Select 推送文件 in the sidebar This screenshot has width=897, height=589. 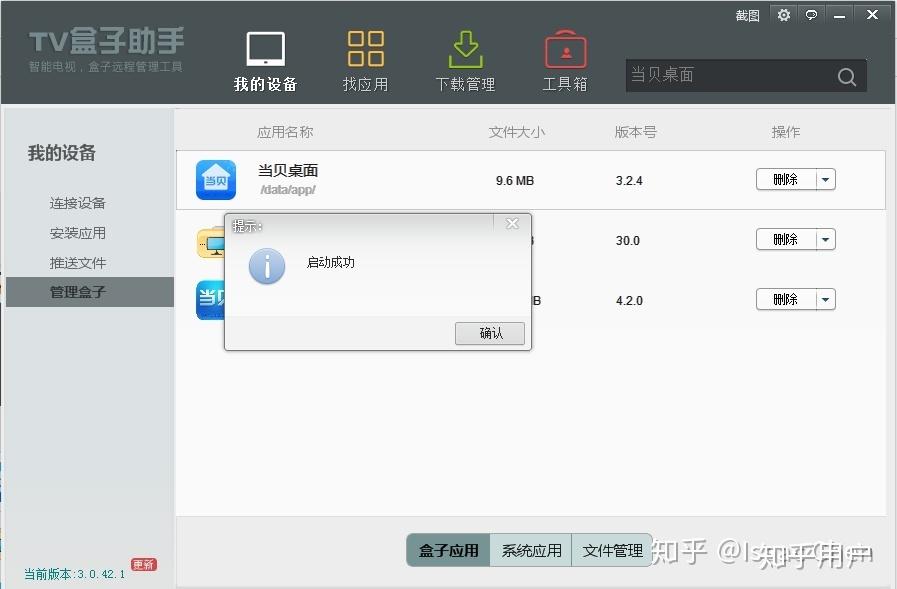tap(78, 263)
